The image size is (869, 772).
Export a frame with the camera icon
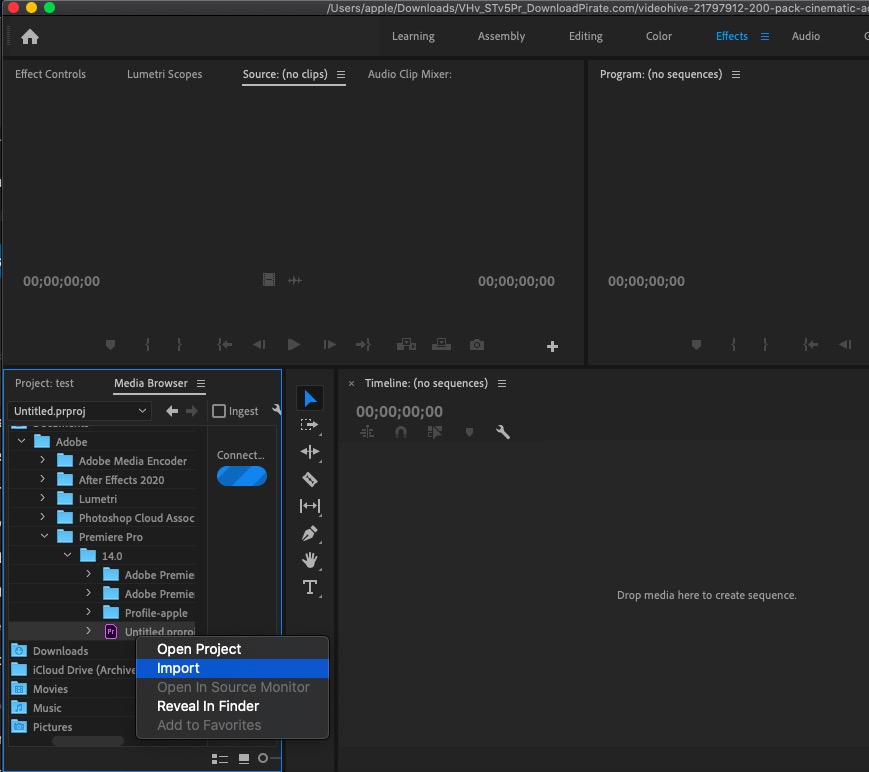pos(477,345)
